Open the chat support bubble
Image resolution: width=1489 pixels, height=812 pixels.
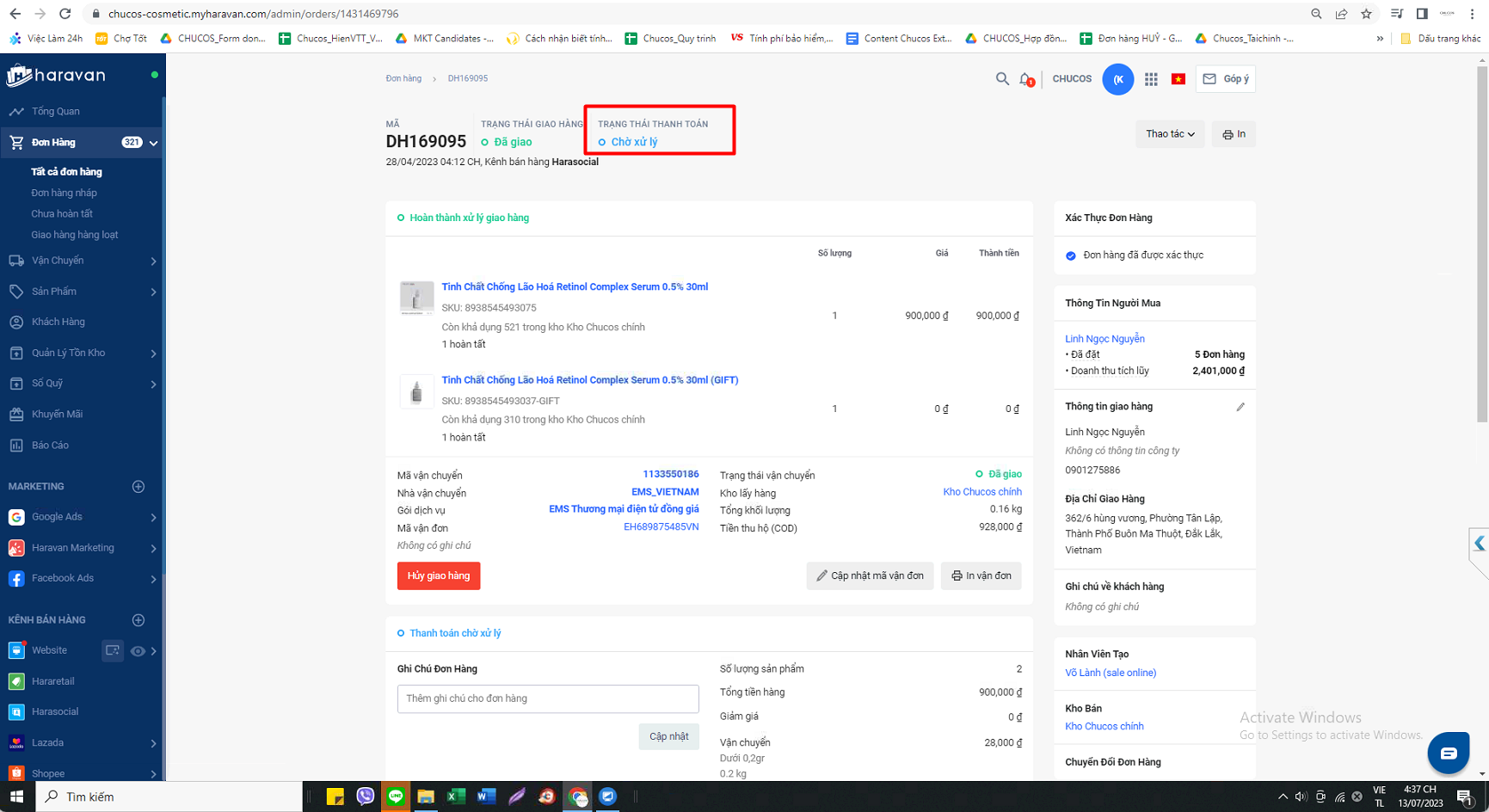tap(1449, 754)
